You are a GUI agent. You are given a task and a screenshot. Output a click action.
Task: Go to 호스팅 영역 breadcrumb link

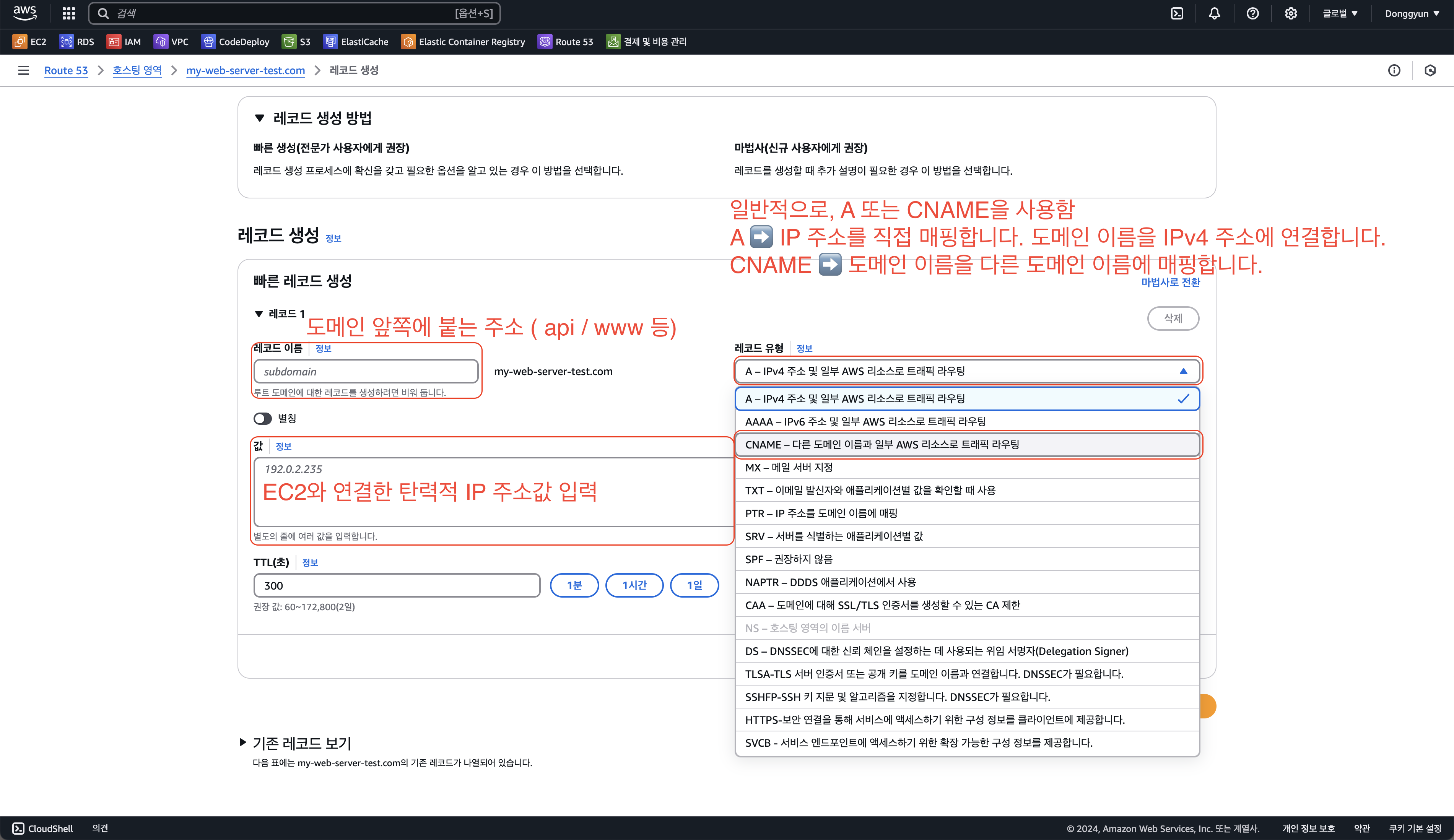(x=137, y=70)
